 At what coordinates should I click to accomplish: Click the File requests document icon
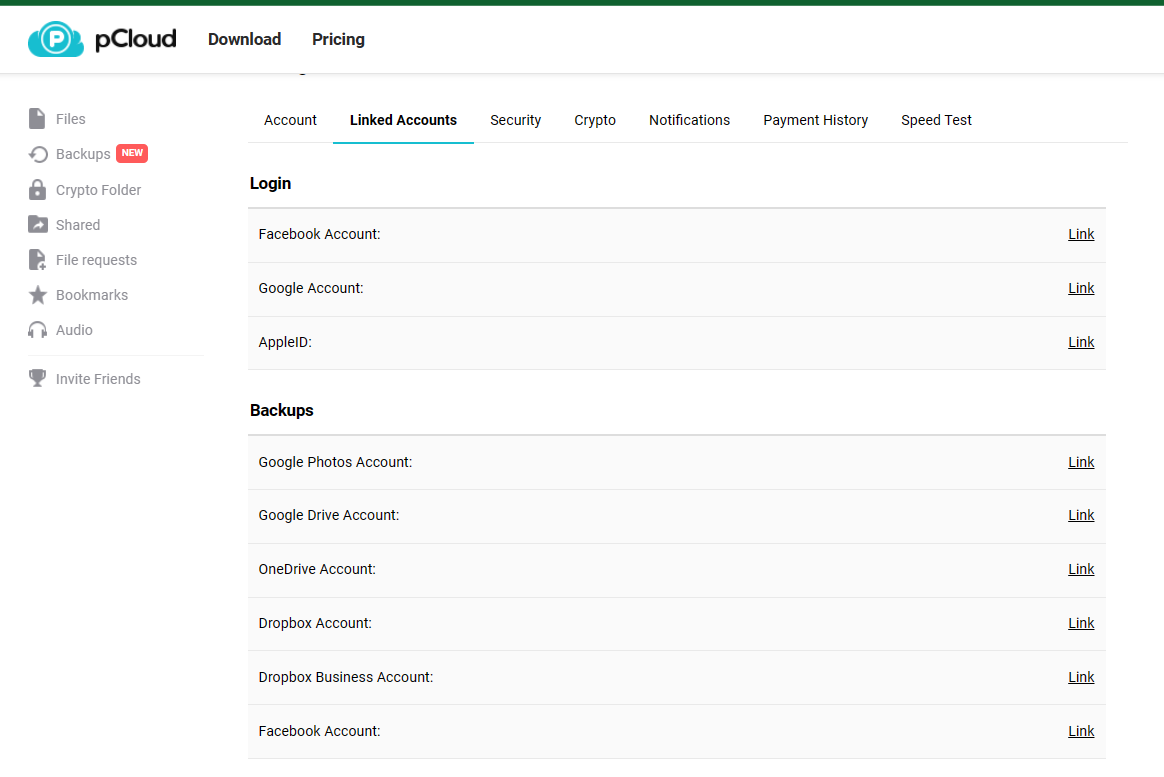[37, 260]
